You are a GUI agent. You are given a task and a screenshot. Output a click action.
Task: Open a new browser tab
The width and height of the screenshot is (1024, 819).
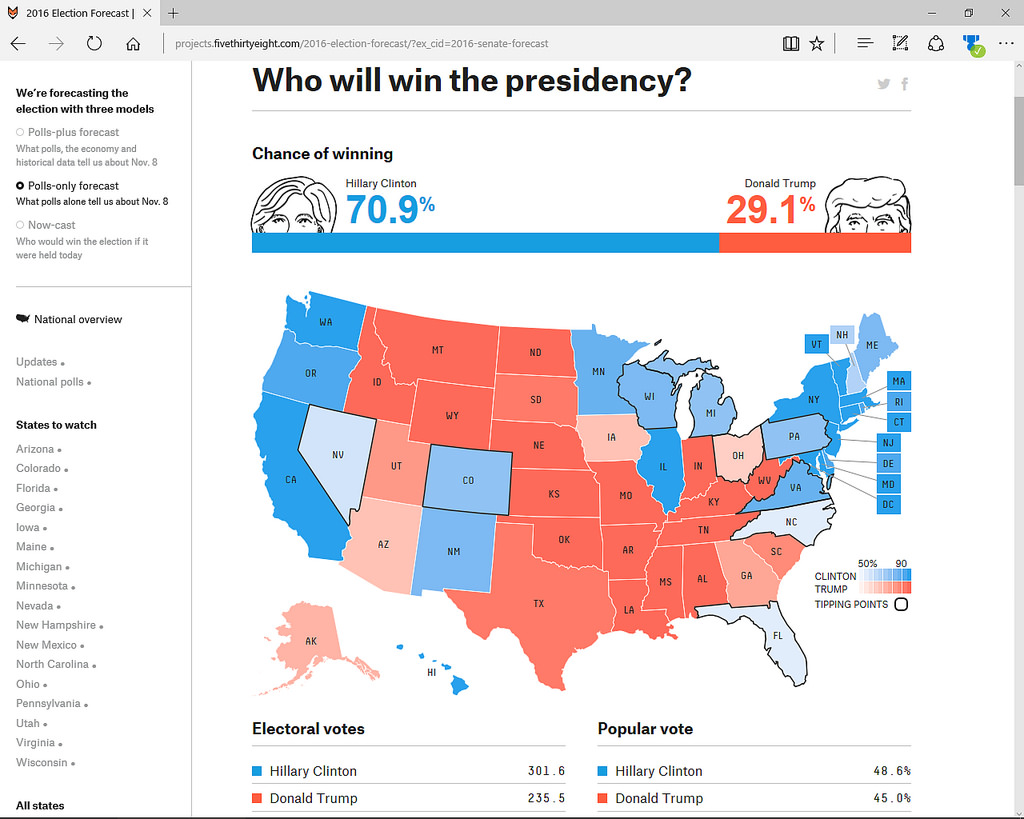pyautogui.click(x=173, y=13)
